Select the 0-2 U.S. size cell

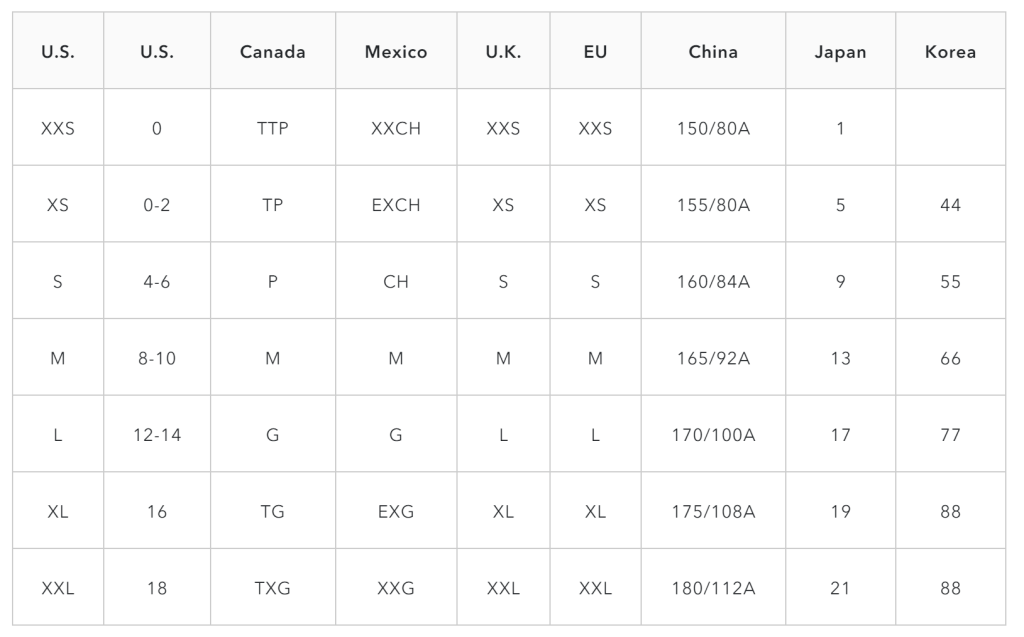(x=157, y=204)
